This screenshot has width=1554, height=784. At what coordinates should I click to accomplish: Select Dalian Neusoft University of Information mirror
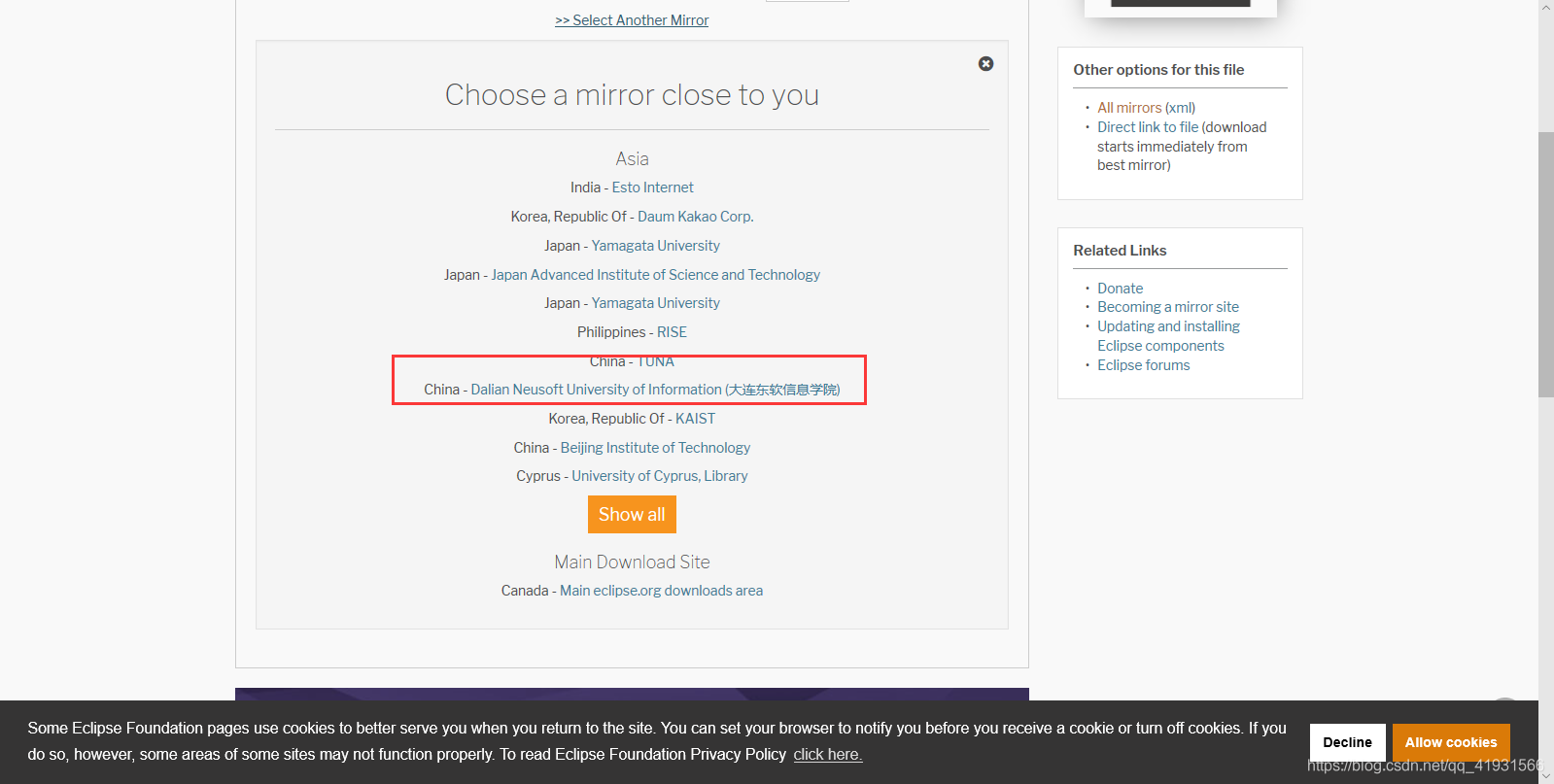[655, 390]
